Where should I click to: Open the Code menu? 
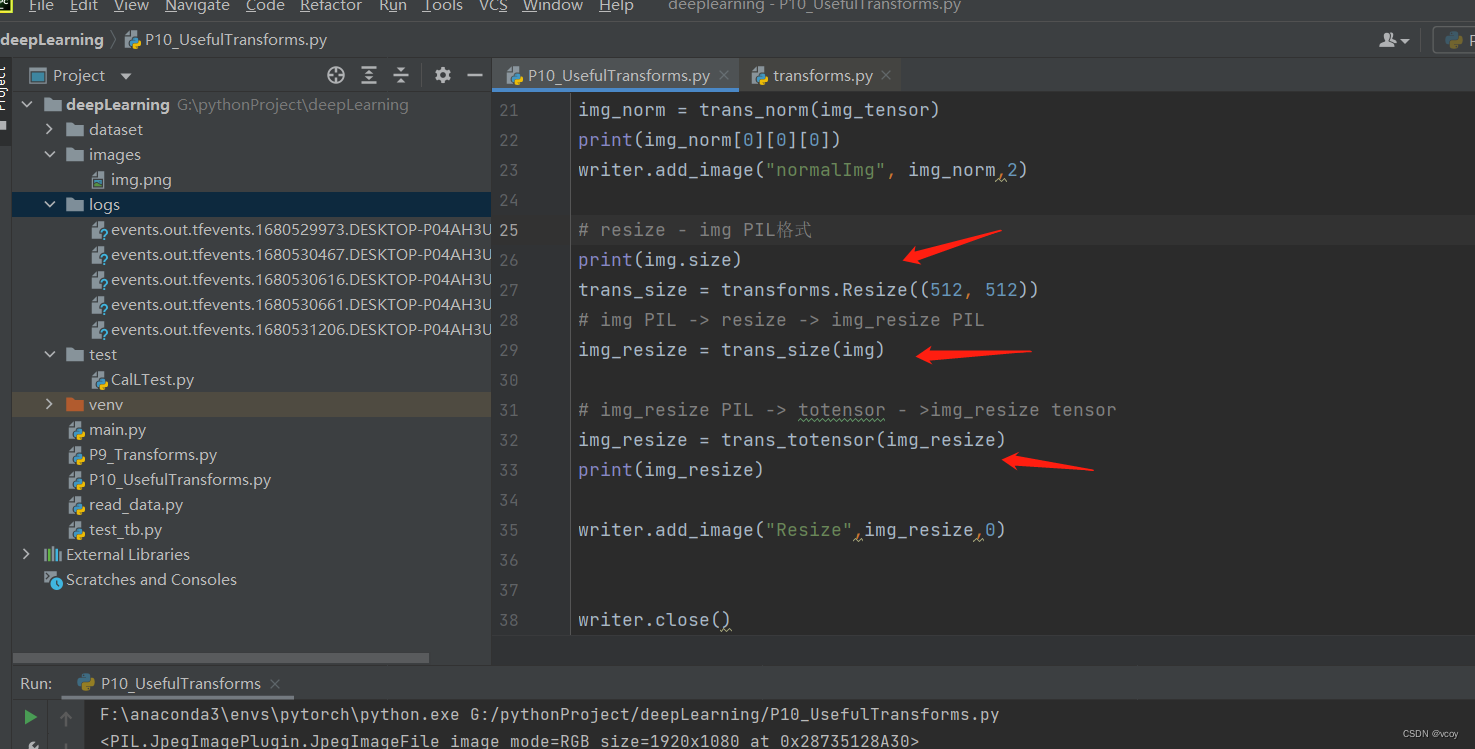point(265,6)
